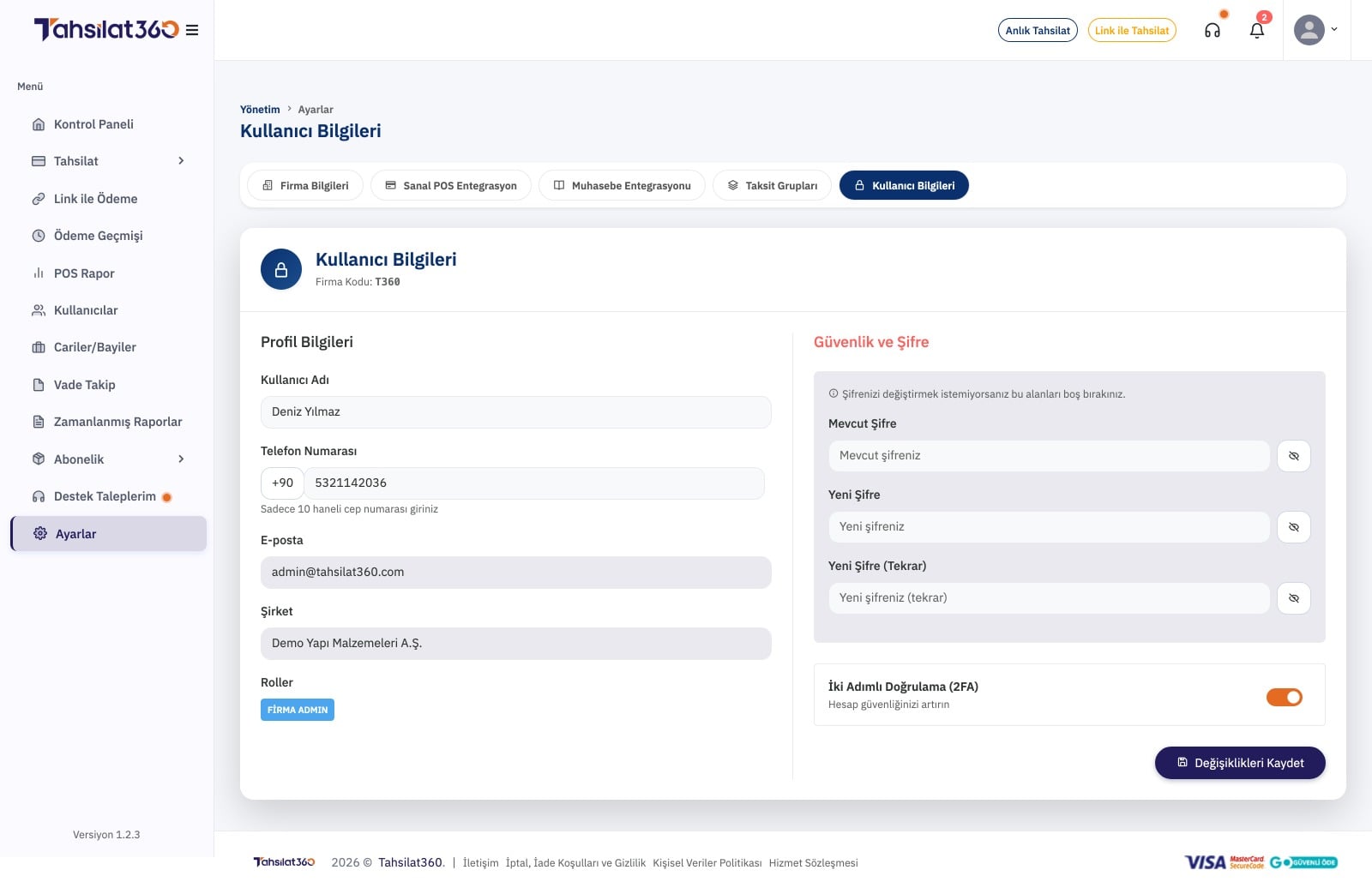Screen dimensions: 1372x888
Task: Switch to the Sanal POS Entegrasyon tab
Action: coord(451,185)
